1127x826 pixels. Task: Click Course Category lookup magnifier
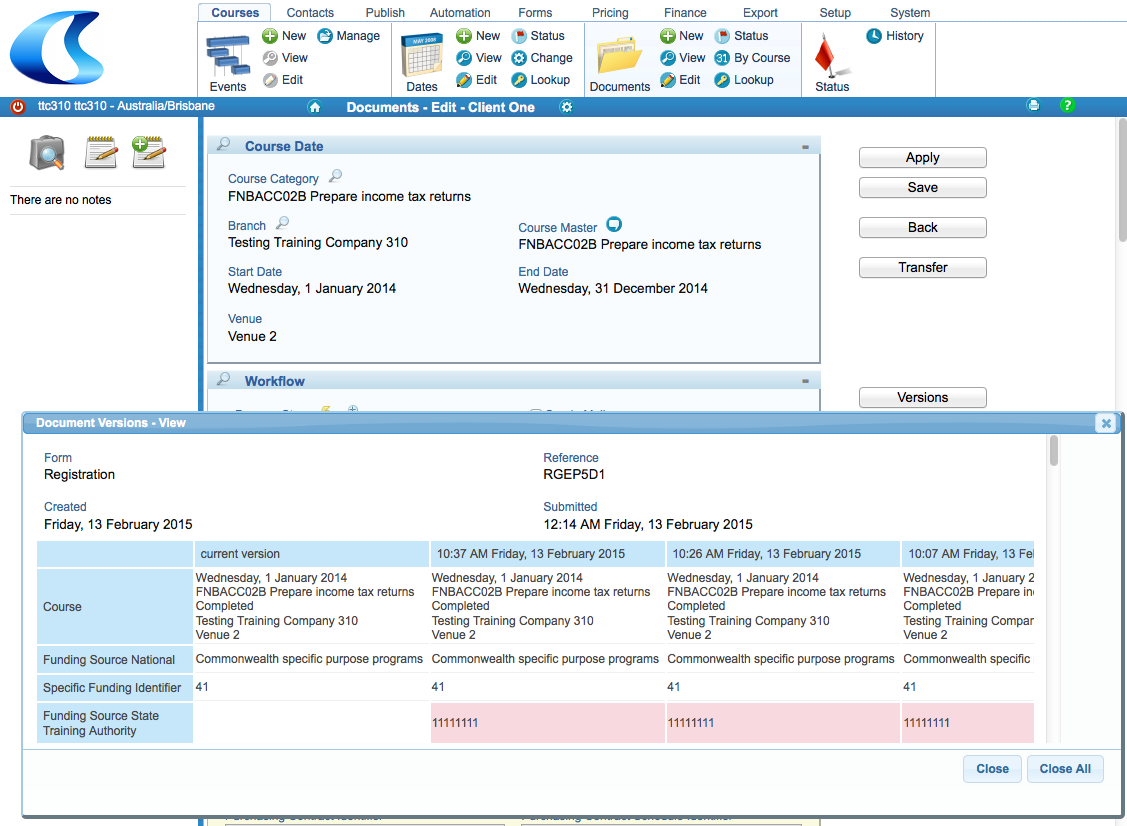point(336,175)
